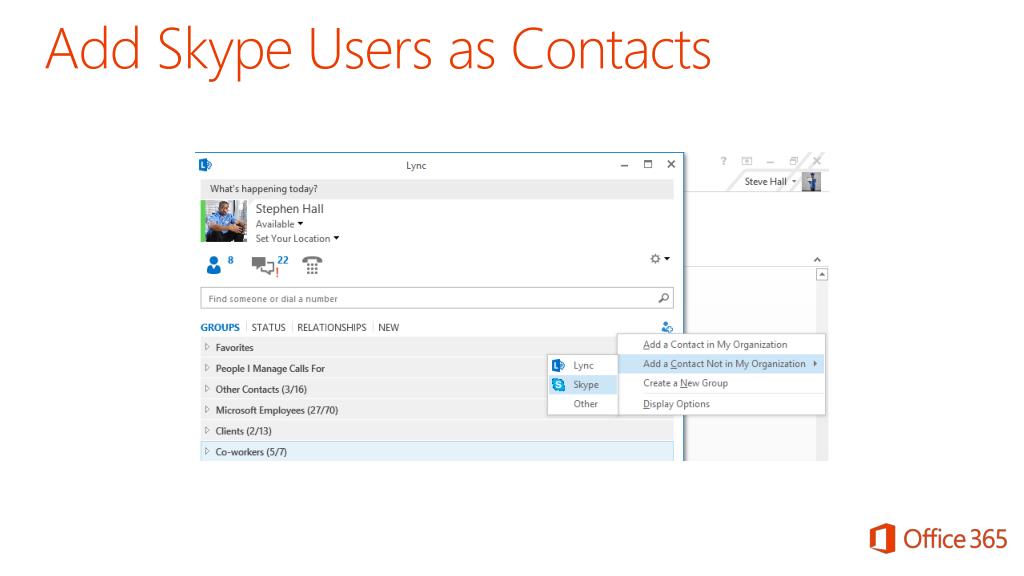Image resolution: width=1024 pixels, height=576 pixels.
Task: Open Display Options menu entry
Action: [721, 404]
